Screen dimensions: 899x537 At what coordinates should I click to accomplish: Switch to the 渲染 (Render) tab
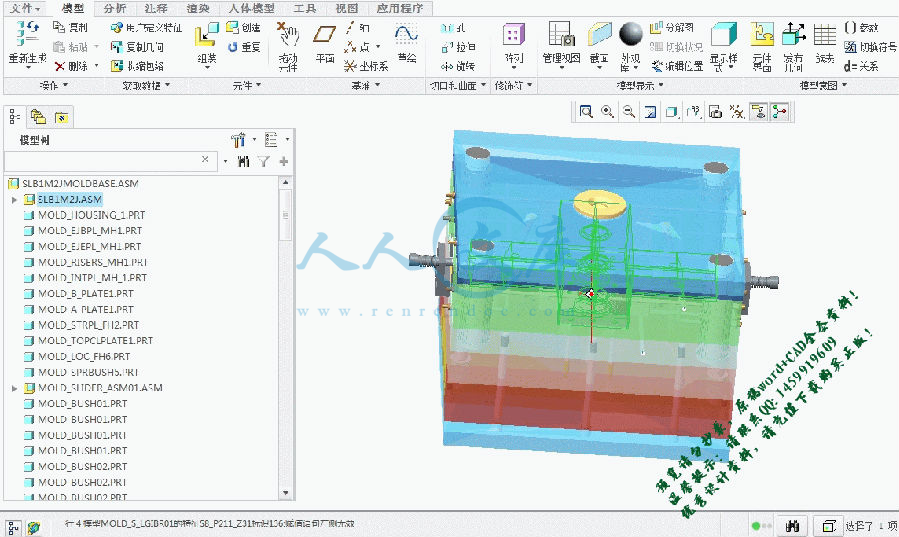pyautogui.click(x=198, y=9)
